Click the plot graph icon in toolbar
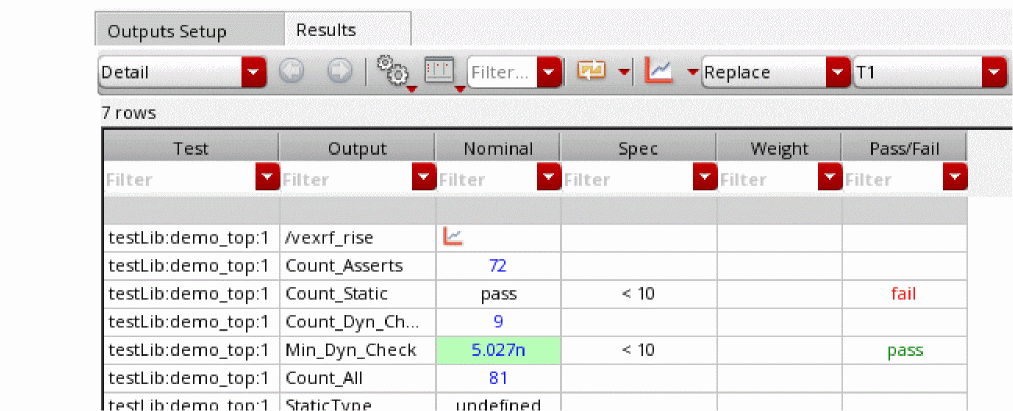 coord(660,72)
